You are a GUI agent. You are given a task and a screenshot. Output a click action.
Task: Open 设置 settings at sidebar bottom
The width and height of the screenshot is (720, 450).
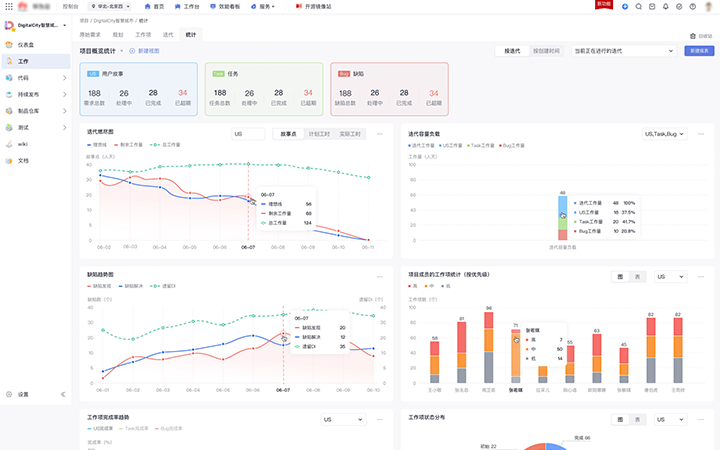pos(23,394)
